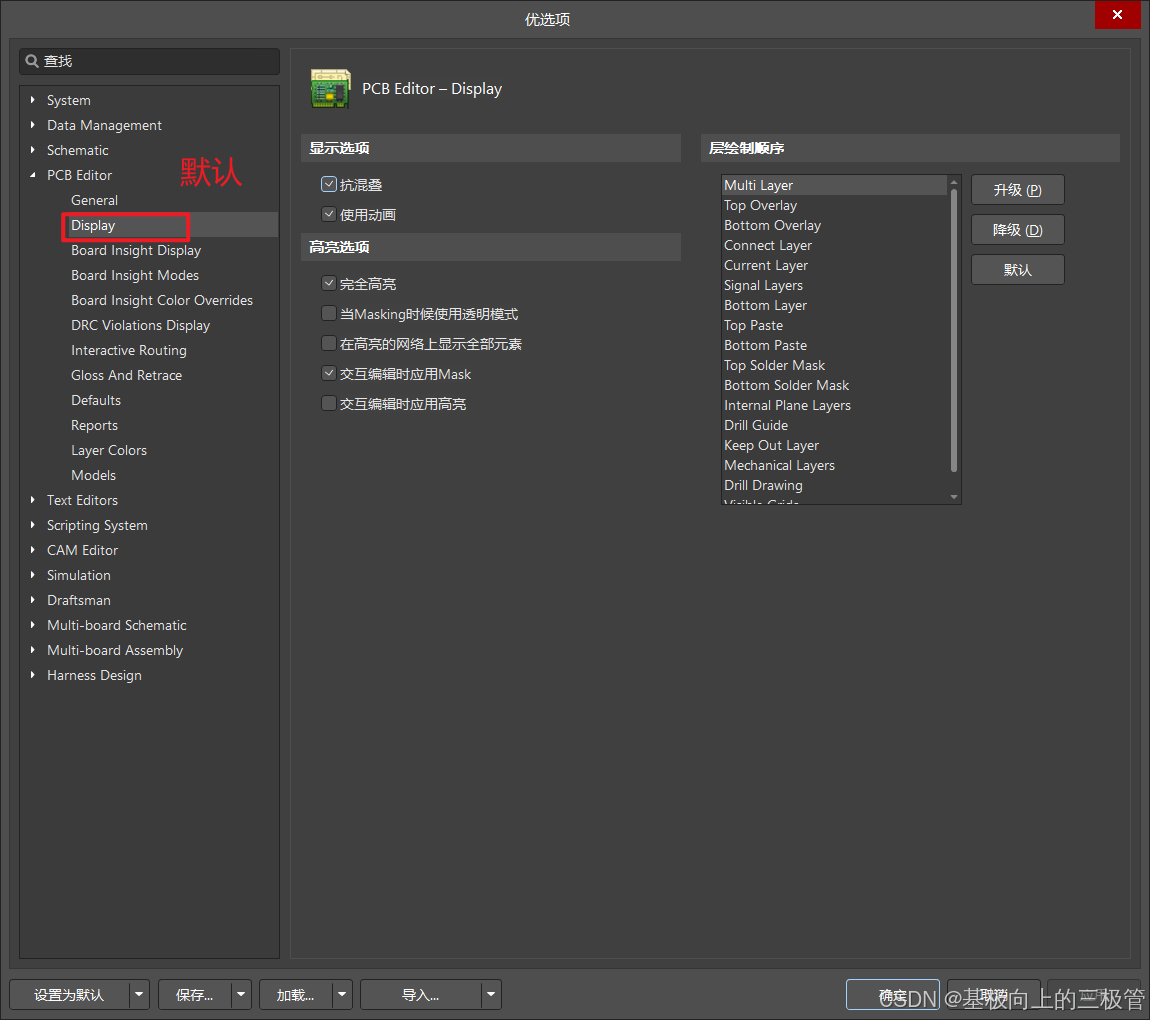Open DRC Violations Display page

click(140, 325)
